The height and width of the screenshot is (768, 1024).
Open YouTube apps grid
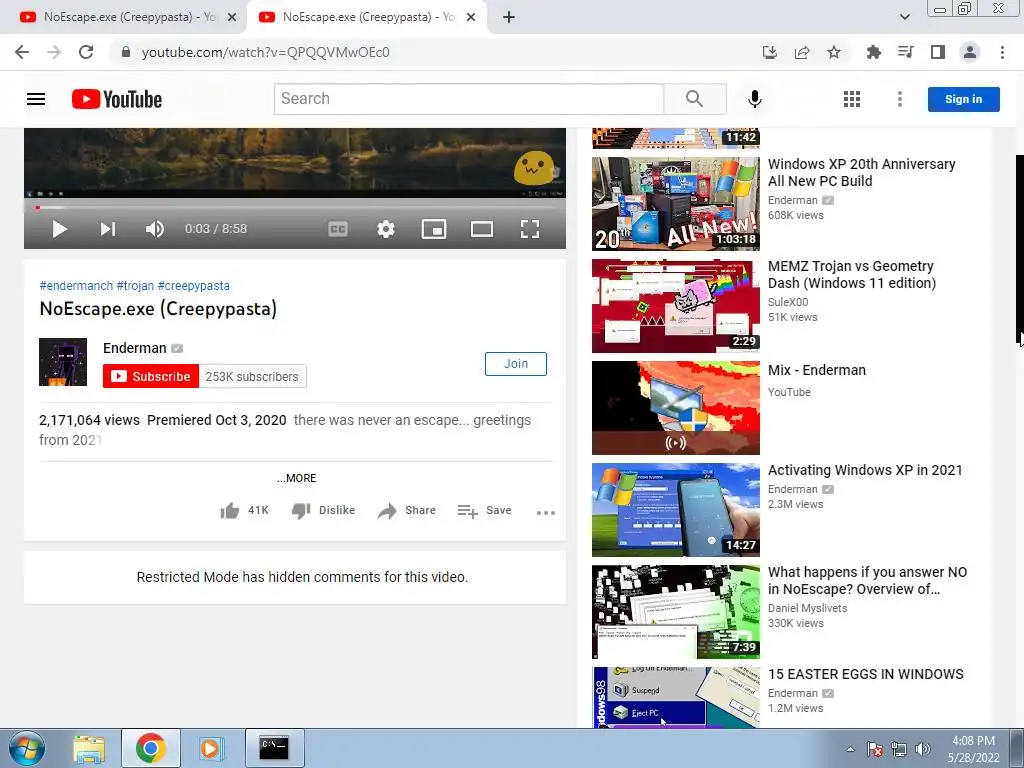[x=852, y=99]
